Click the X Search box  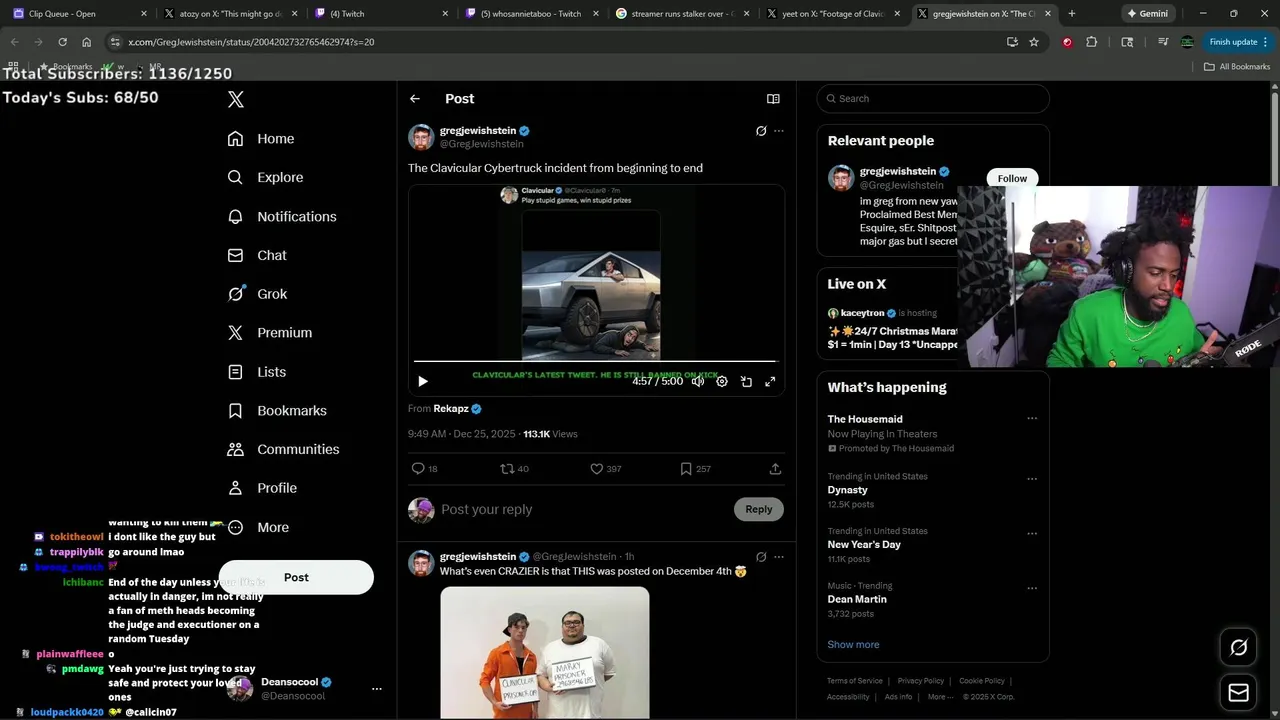[x=933, y=98]
